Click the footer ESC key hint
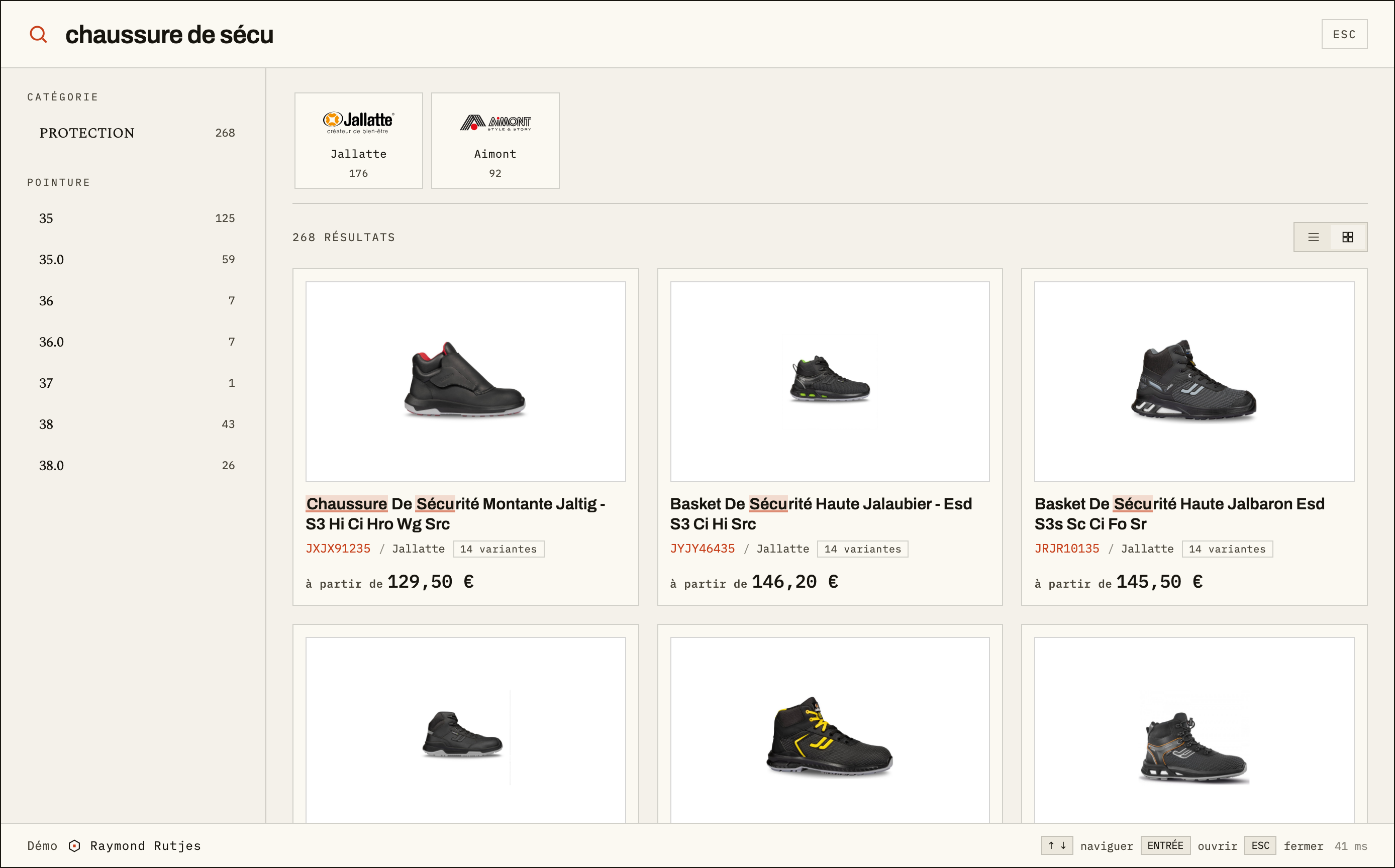The height and width of the screenshot is (868, 1395). (1260, 845)
